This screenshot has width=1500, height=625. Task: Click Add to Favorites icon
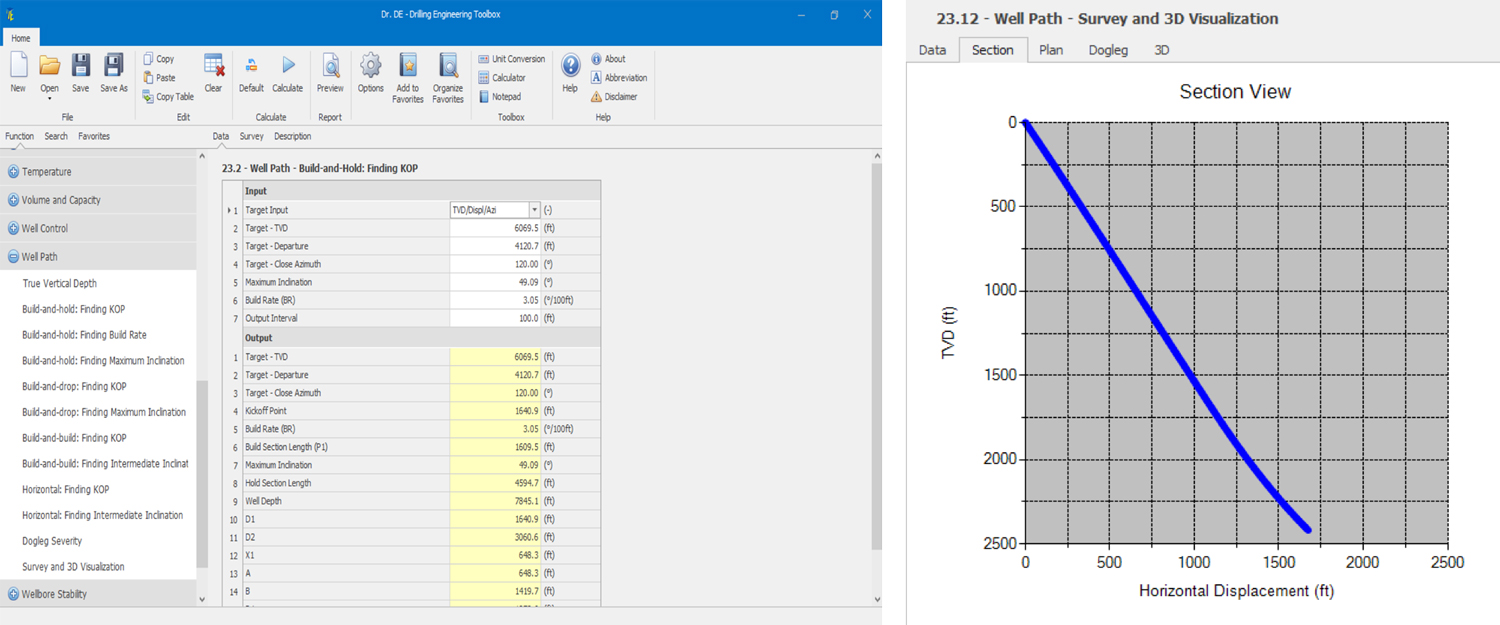point(408,67)
